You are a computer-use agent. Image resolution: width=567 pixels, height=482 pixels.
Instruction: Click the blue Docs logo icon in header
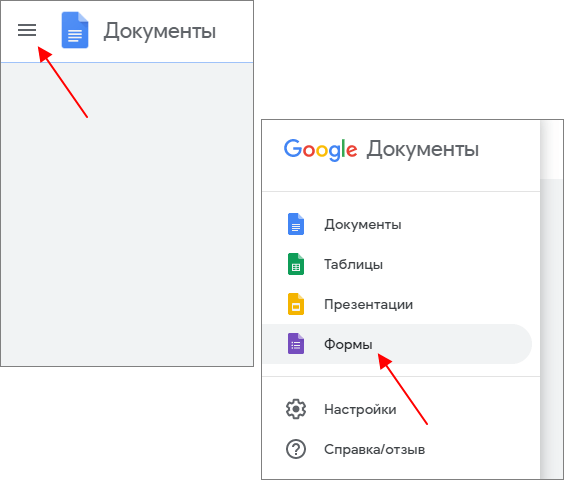tap(75, 30)
